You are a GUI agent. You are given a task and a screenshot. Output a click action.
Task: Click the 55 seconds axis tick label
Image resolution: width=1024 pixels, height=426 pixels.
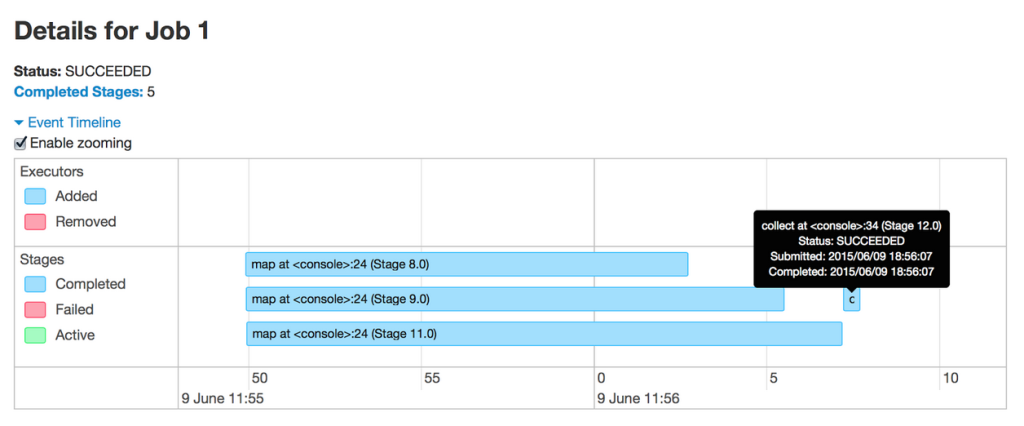[x=432, y=378]
